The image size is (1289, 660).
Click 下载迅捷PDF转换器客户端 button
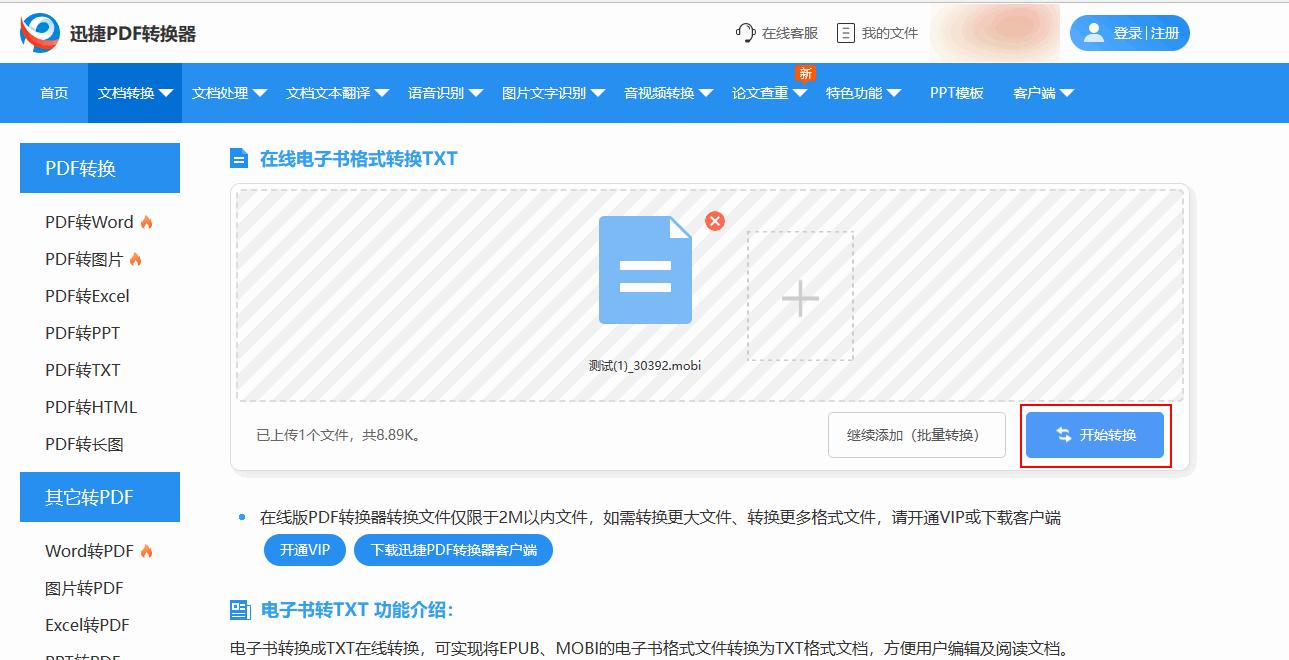453,549
